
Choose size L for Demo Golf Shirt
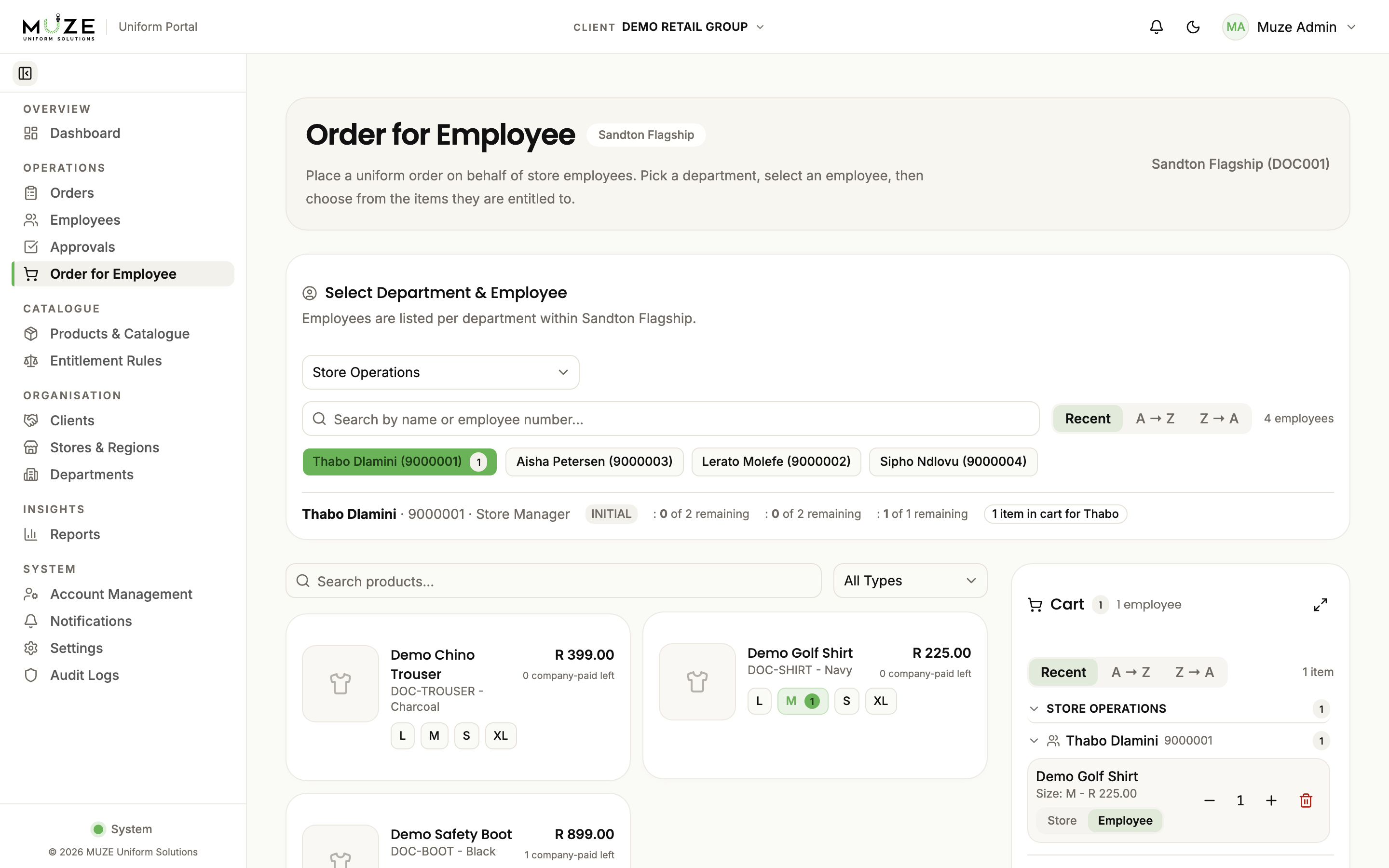[x=759, y=701]
